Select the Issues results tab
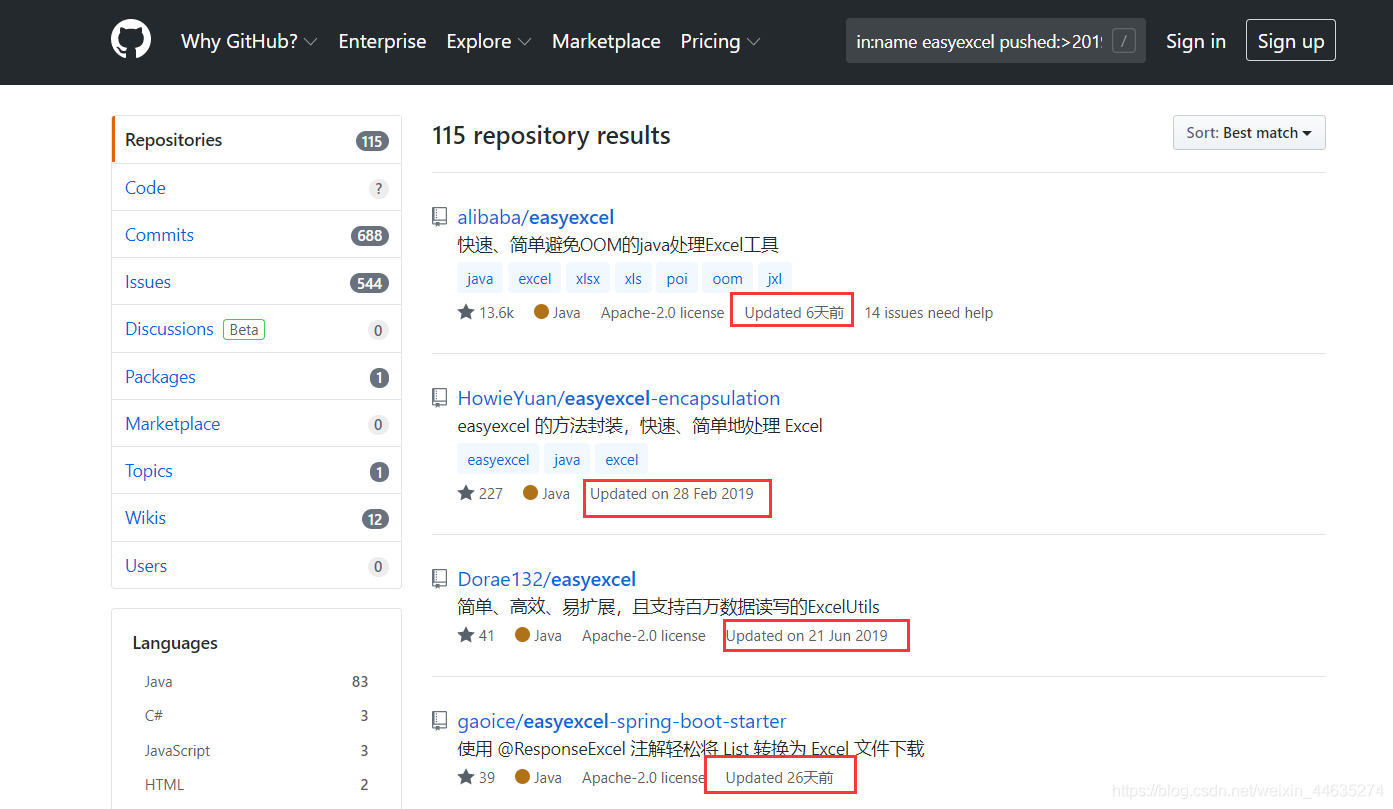The width and height of the screenshot is (1393, 809). pos(256,281)
